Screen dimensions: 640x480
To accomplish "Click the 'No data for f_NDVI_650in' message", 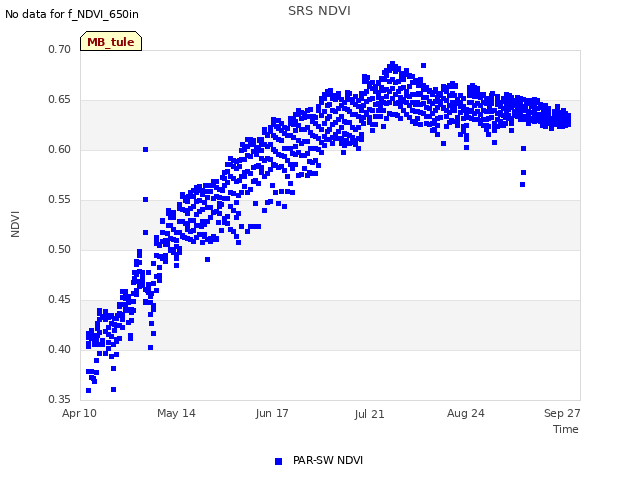I will pos(72,14).
